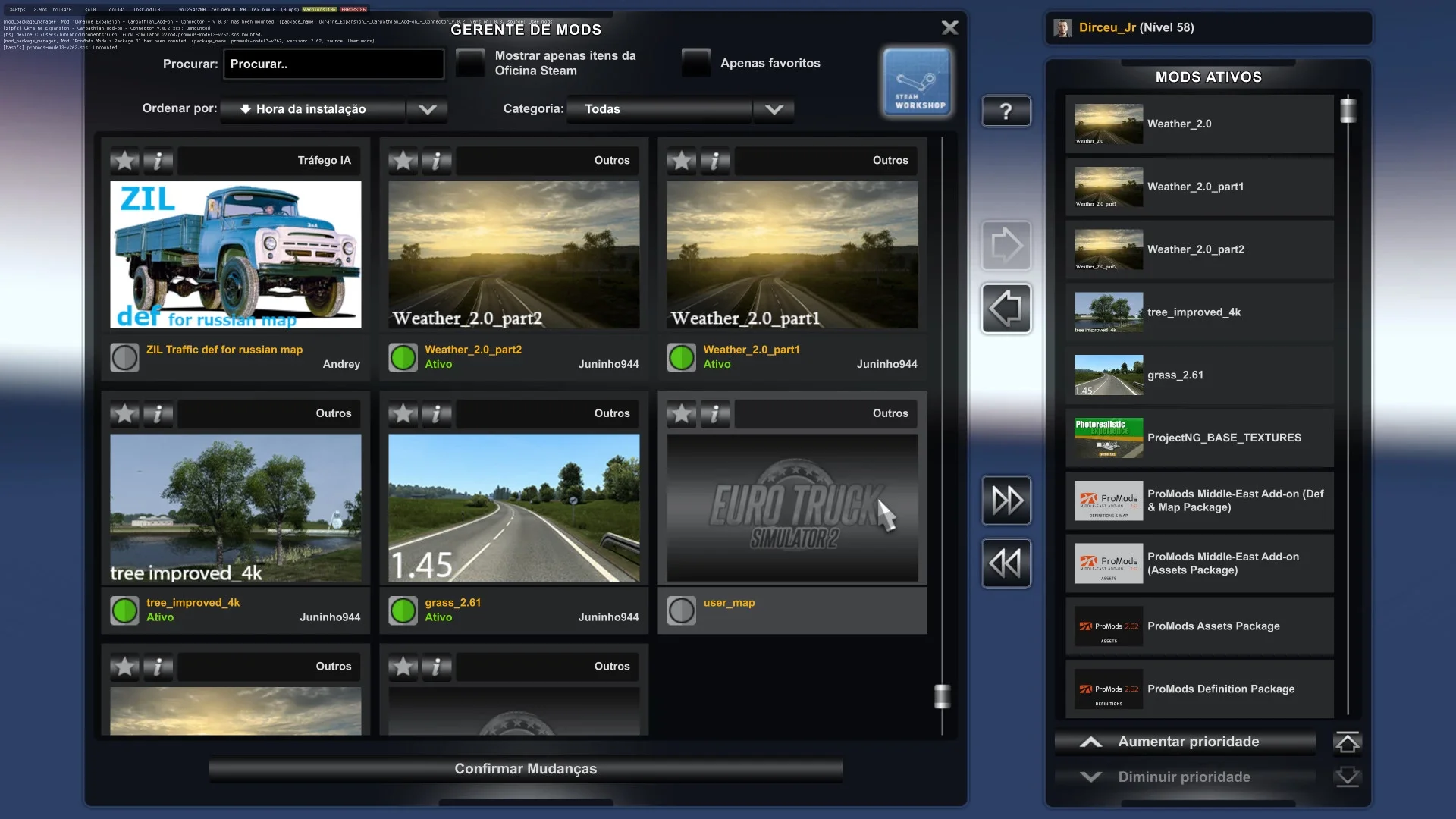
Task: Click the help question mark icon
Action: (x=1006, y=111)
